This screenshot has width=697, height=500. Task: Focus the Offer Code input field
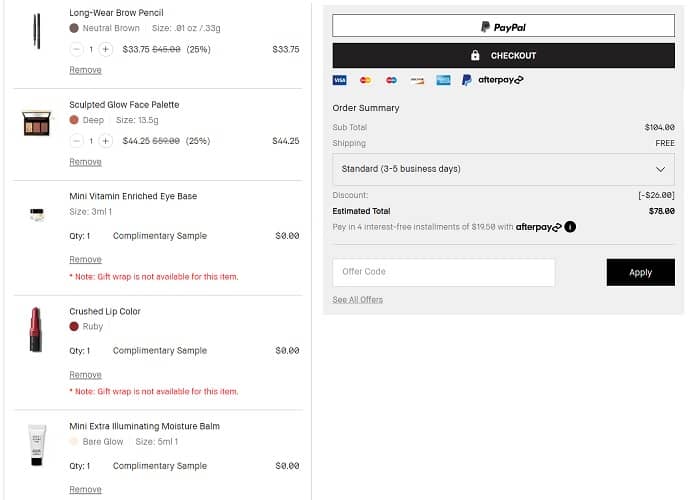click(x=443, y=272)
